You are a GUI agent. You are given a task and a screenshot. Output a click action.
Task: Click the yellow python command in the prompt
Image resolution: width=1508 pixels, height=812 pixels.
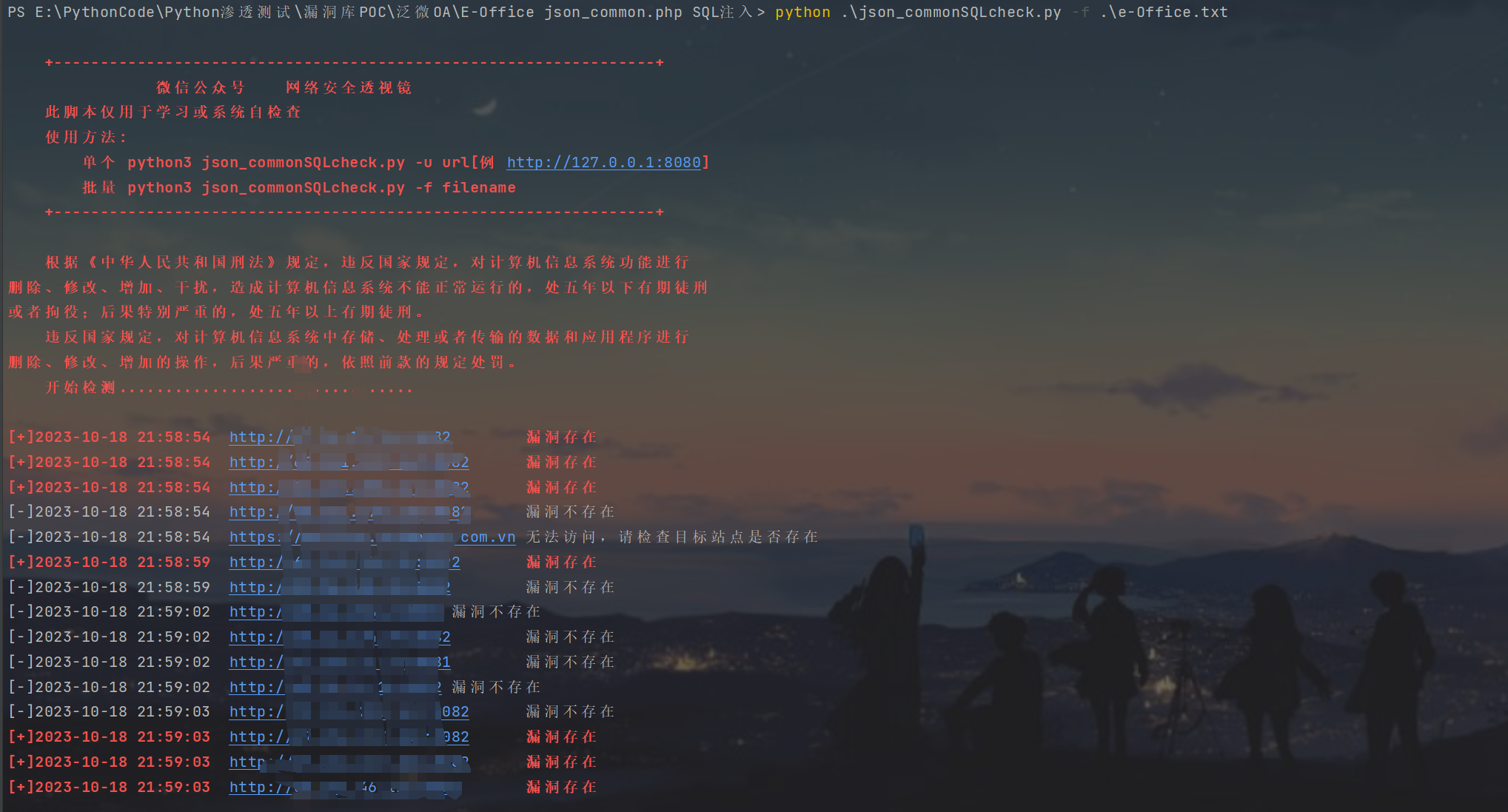[802, 12]
